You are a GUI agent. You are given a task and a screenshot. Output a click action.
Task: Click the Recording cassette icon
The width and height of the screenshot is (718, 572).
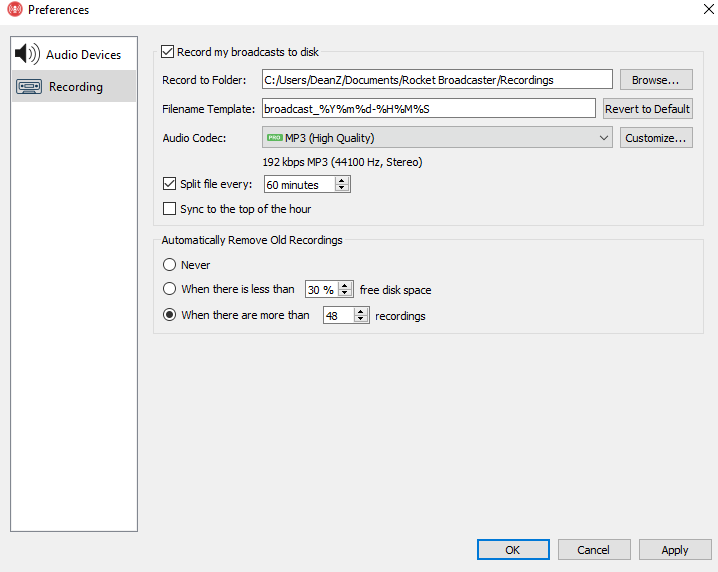coord(29,87)
